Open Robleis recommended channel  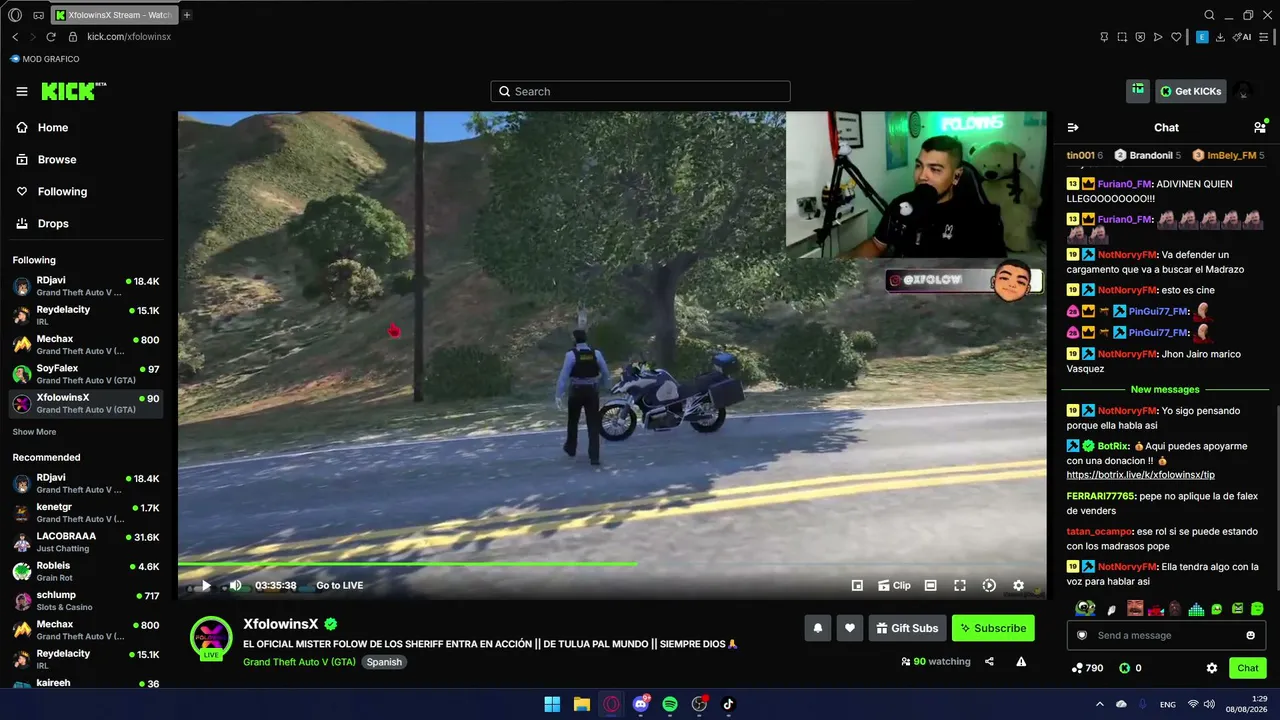[x=86, y=571]
